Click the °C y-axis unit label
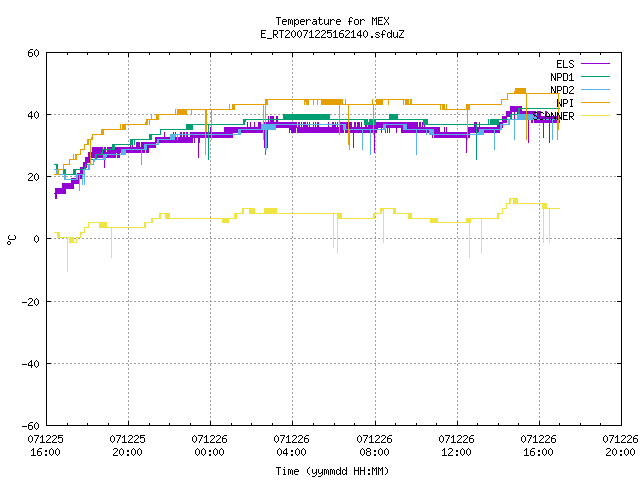Image resolution: width=640 pixels, height=480 pixels. point(12,240)
